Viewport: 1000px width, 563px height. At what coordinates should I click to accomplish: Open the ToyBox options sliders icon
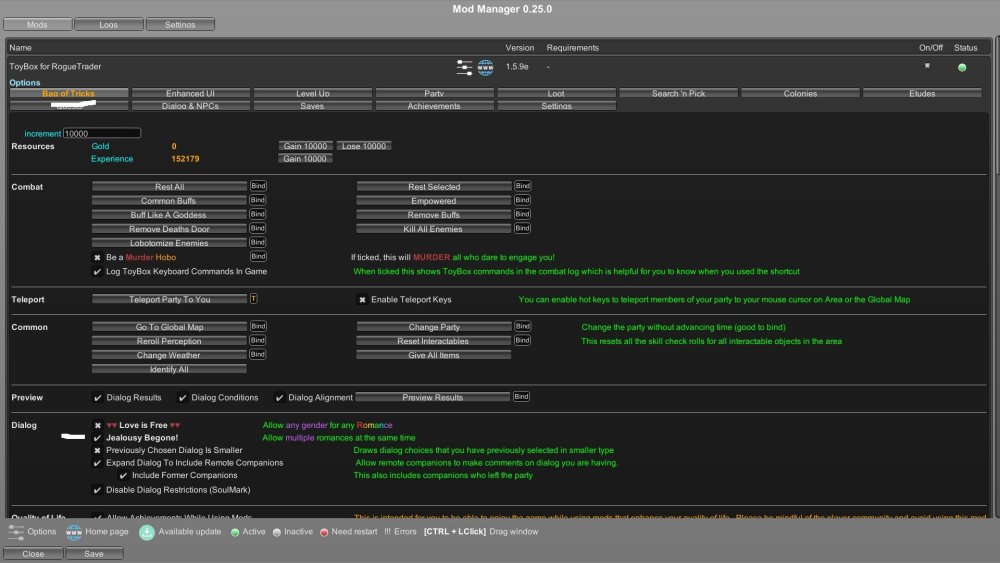point(464,67)
